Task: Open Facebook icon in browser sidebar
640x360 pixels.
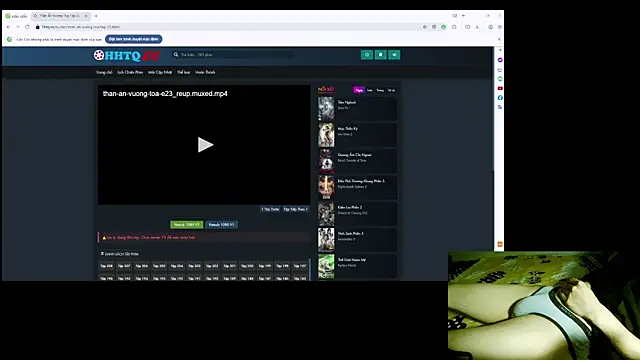Action: [500, 98]
